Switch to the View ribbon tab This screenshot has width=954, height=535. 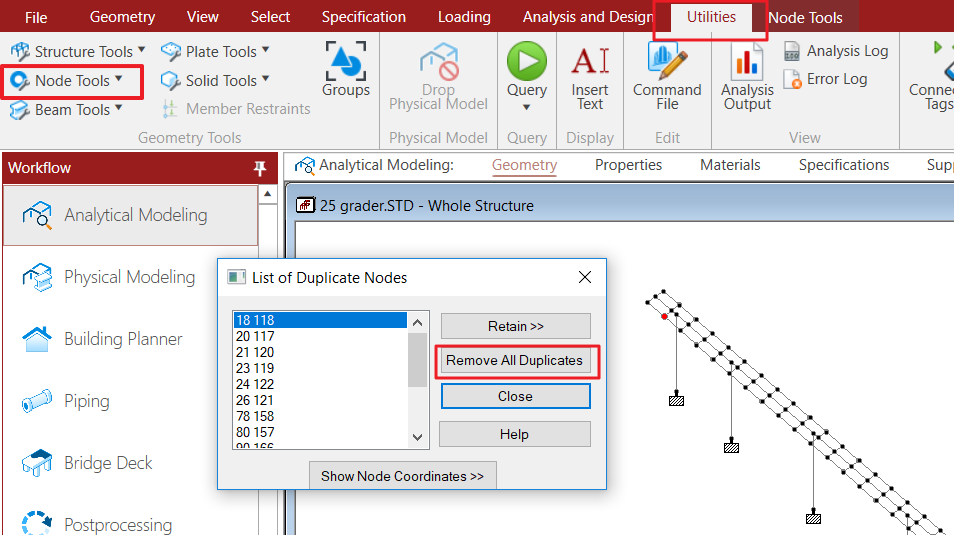click(203, 17)
